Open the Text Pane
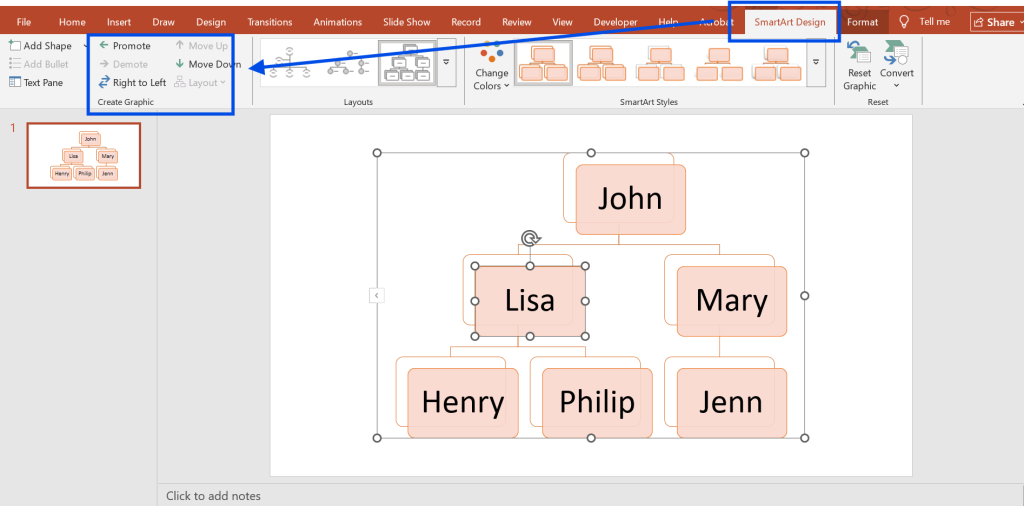1024x506 pixels. pos(36,83)
